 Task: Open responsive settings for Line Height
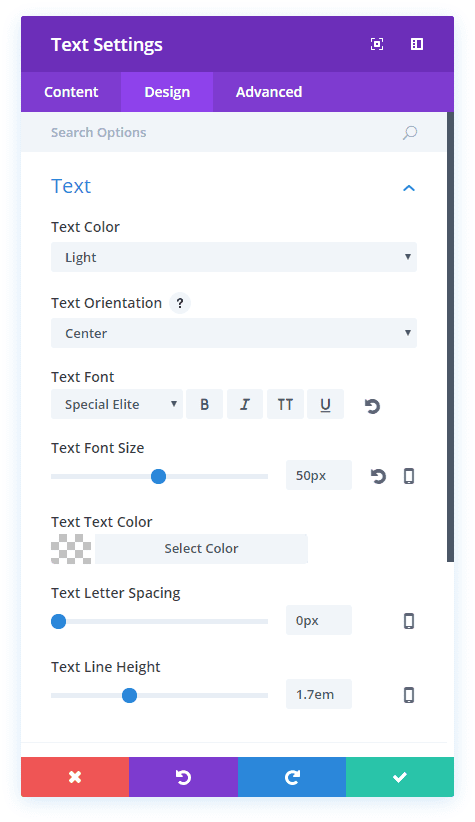coord(409,695)
